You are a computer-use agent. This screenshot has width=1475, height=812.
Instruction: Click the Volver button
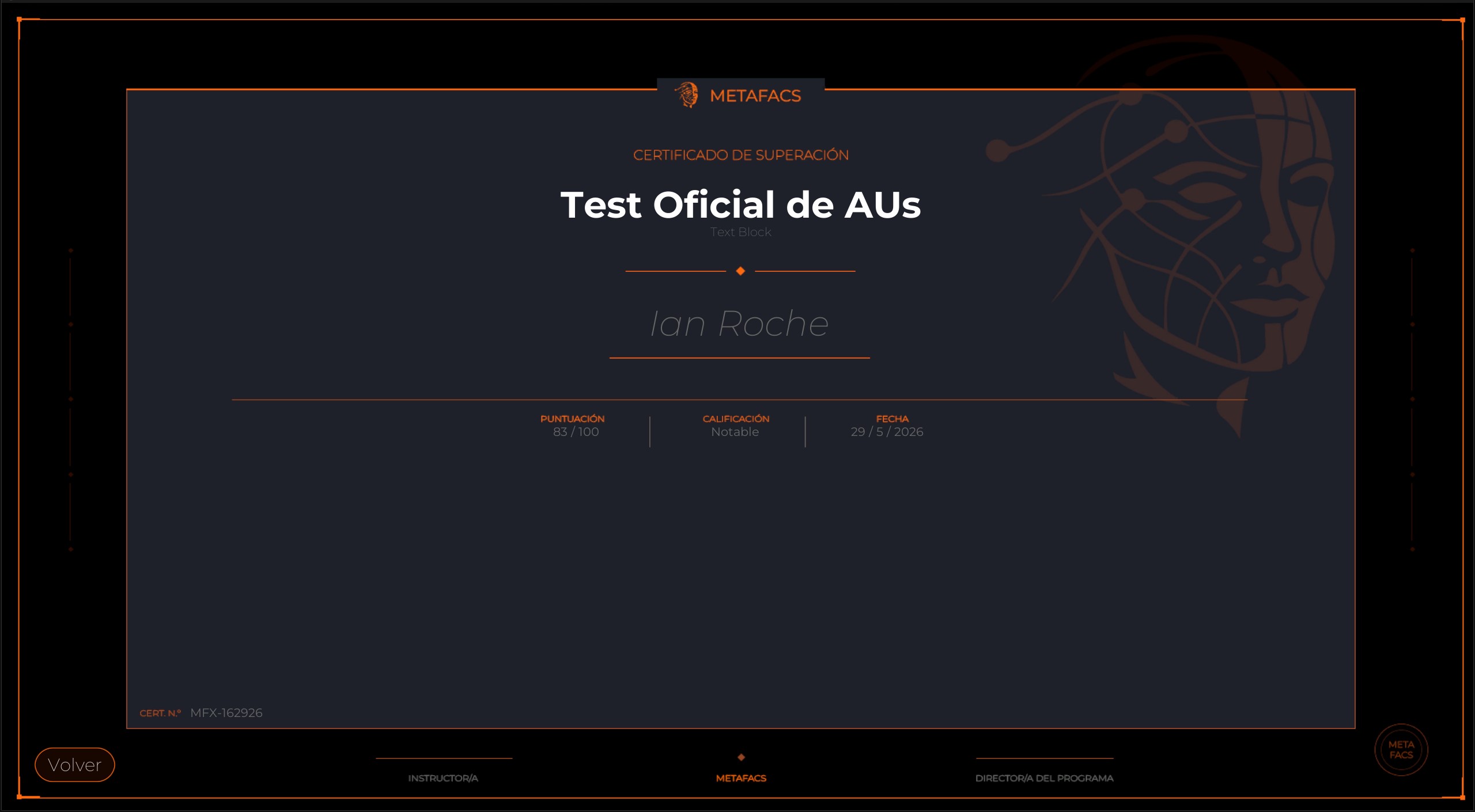75,765
